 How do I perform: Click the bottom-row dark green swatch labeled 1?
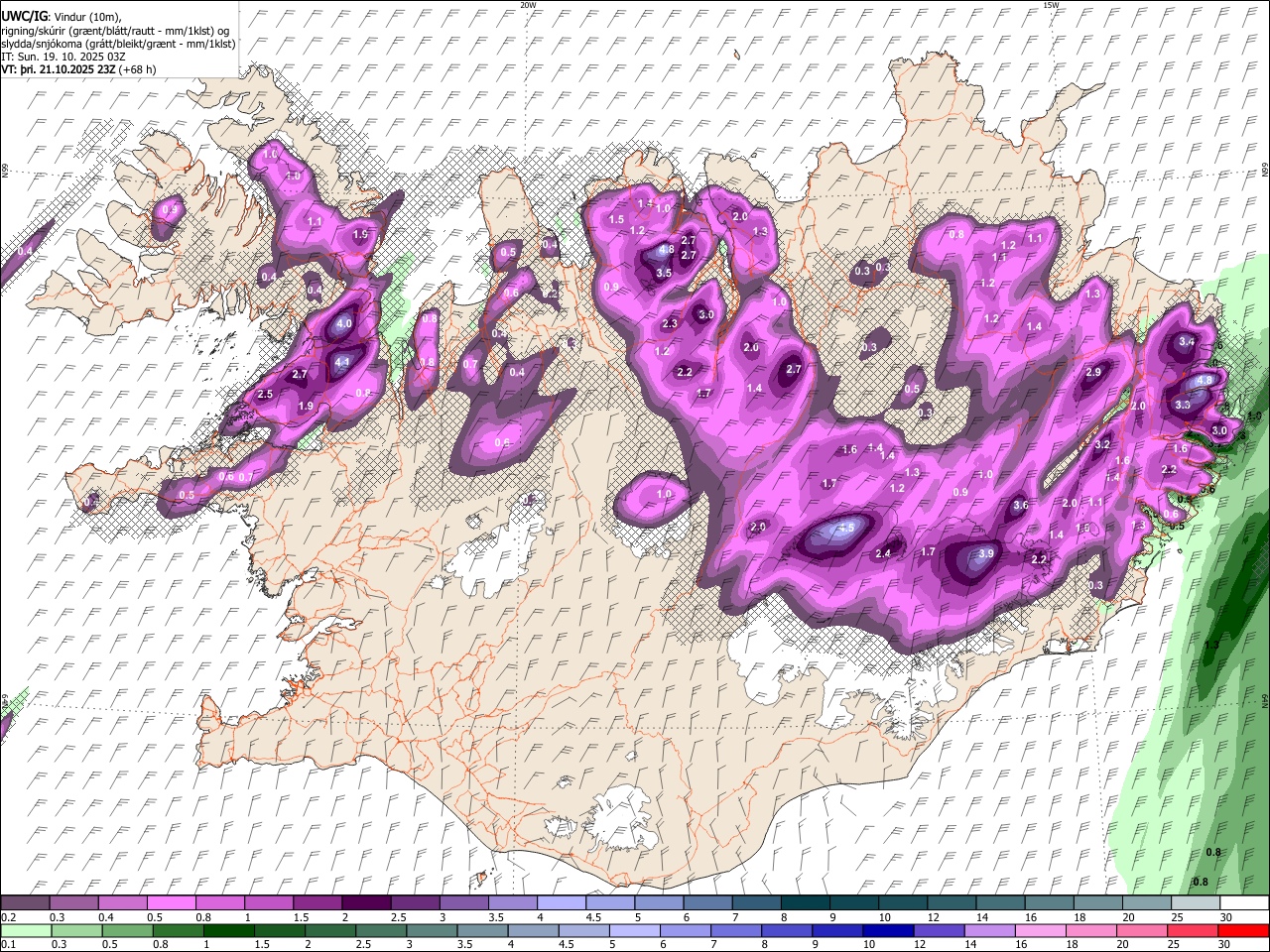pos(228,930)
